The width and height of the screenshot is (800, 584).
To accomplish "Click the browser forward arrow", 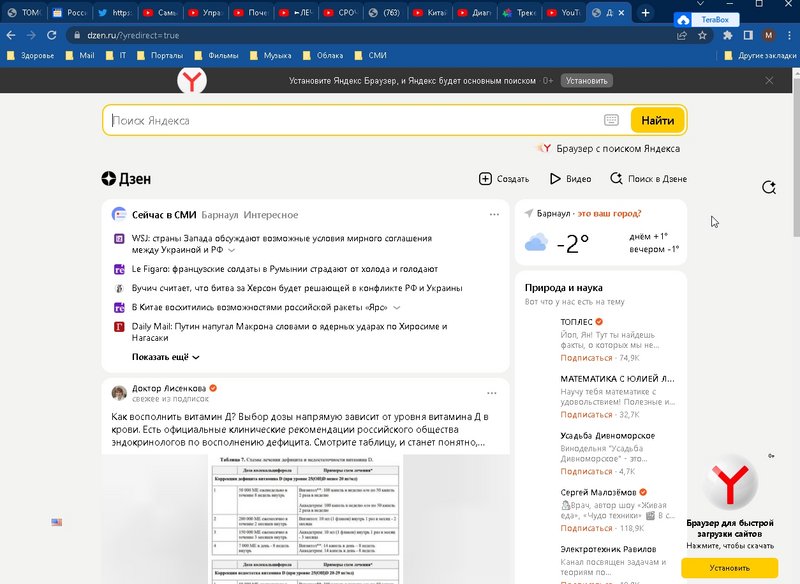I will click(x=31, y=35).
